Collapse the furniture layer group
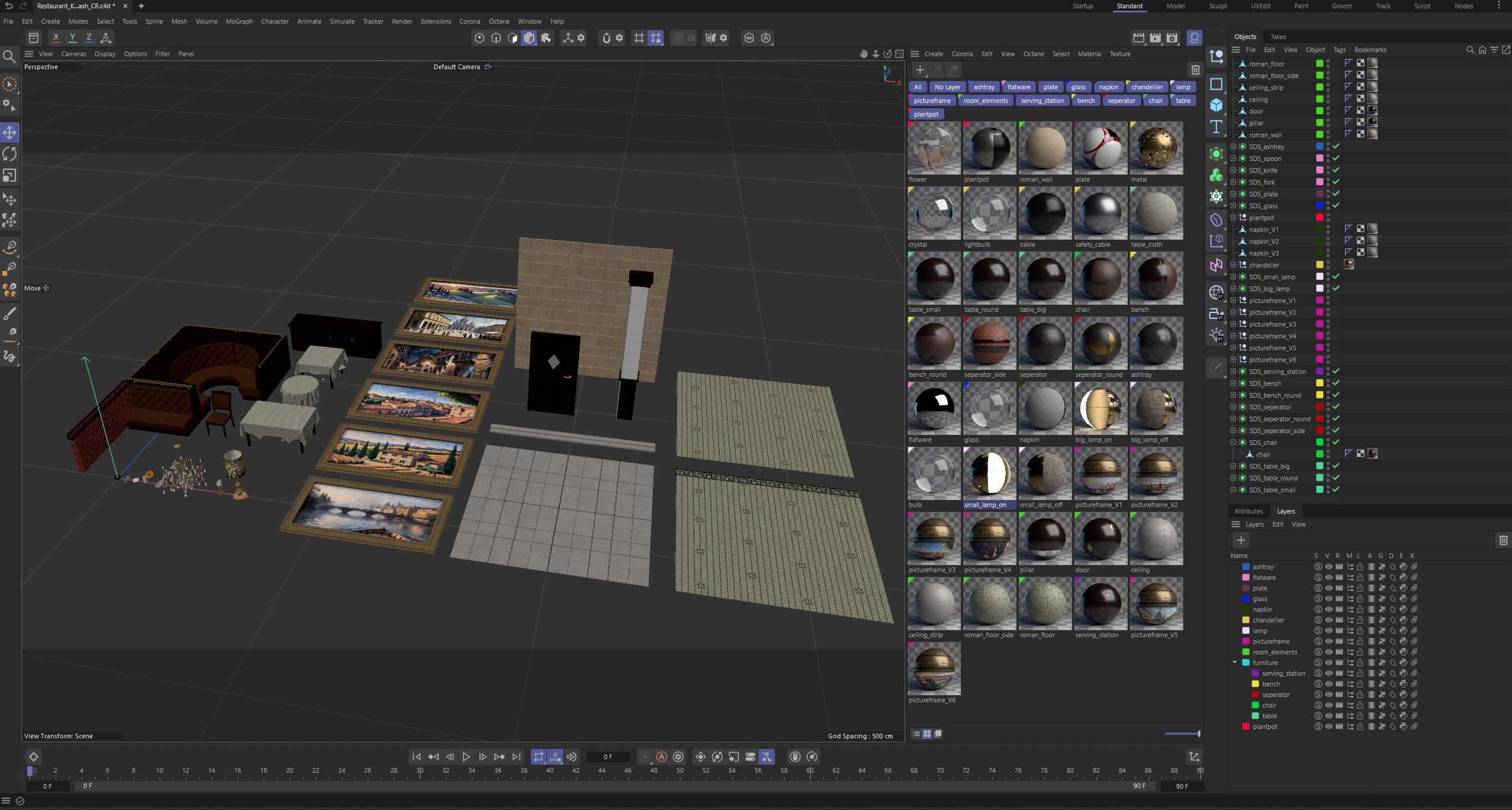This screenshot has height=810, width=1512. point(1235,663)
